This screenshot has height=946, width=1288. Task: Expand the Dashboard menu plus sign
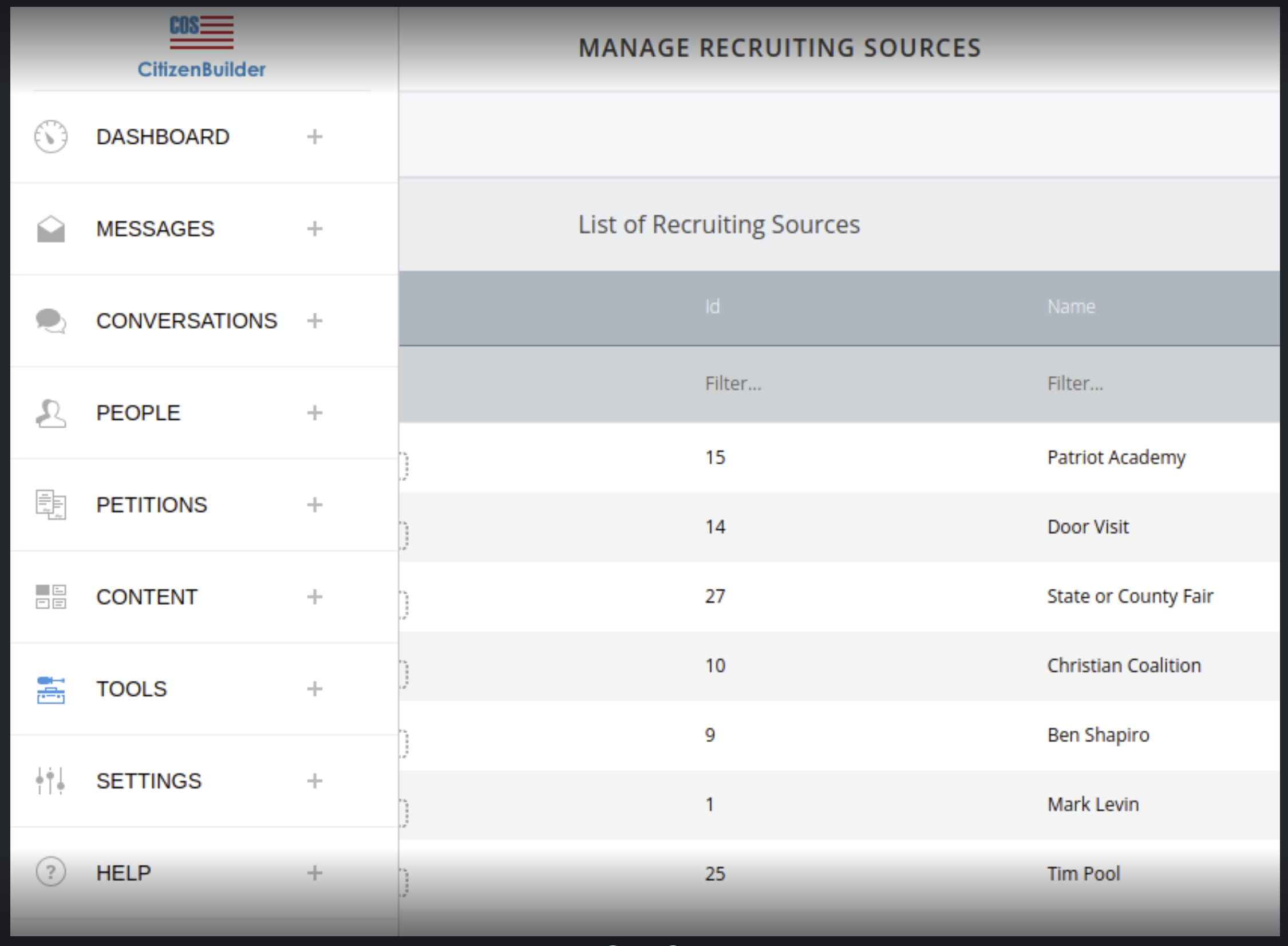point(314,137)
